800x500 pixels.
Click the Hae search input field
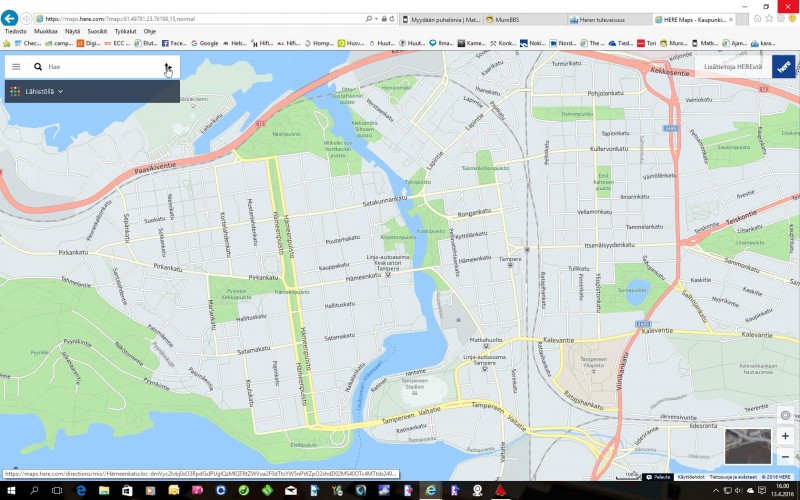pos(100,66)
